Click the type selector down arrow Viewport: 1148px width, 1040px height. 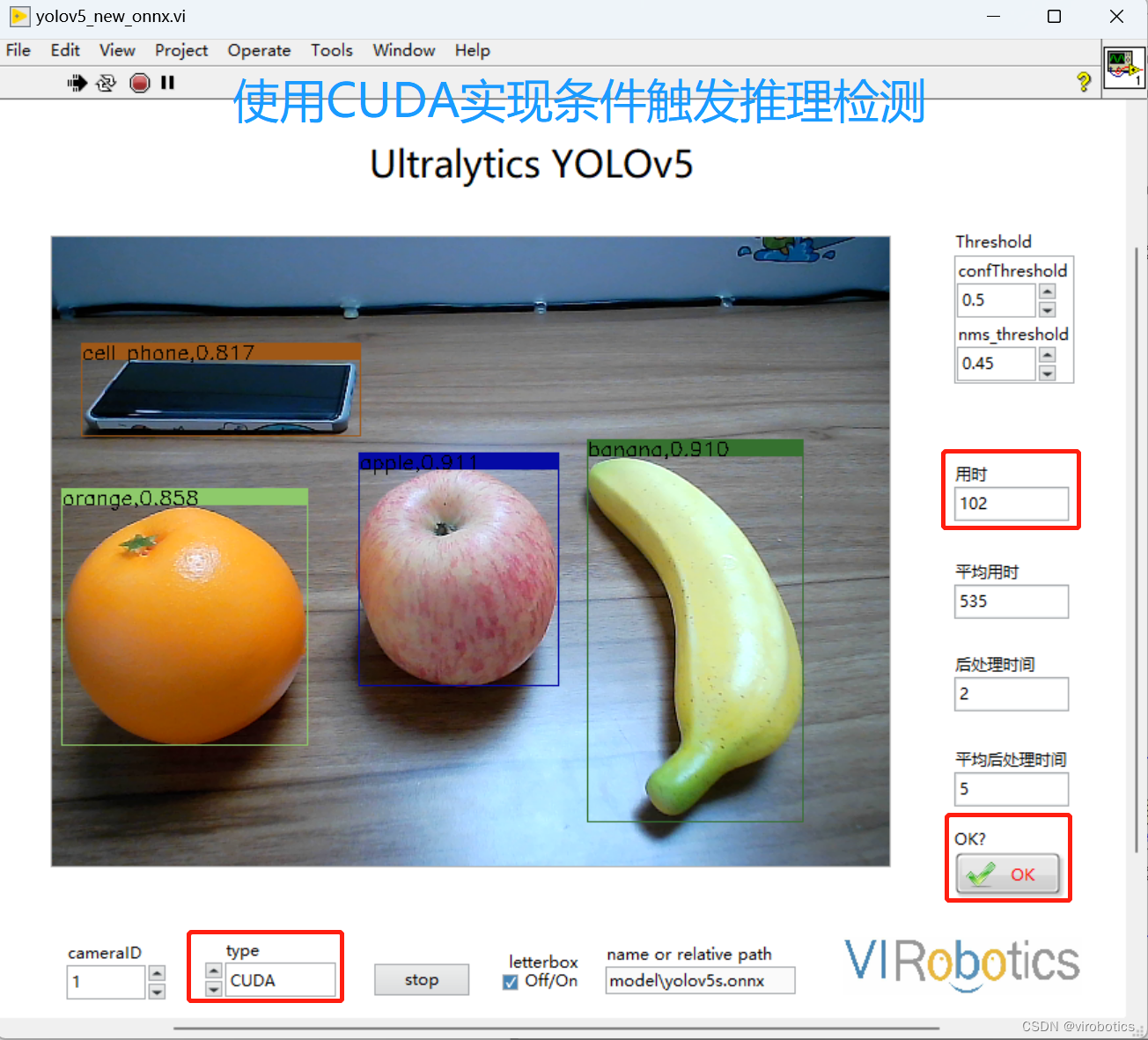tap(214, 989)
